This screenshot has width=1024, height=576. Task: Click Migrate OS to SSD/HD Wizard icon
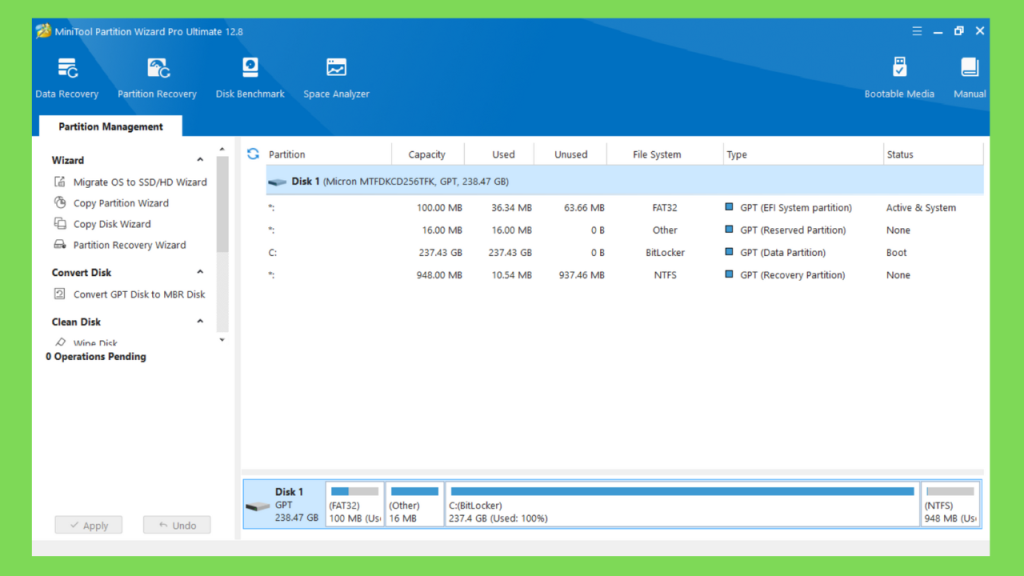click(60, 182)
